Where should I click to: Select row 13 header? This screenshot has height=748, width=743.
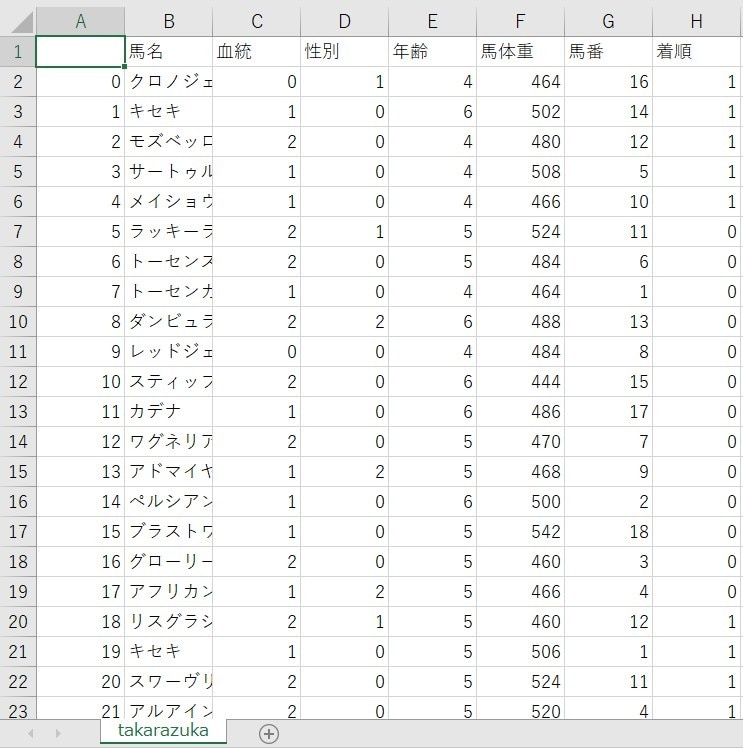point(18,411)
